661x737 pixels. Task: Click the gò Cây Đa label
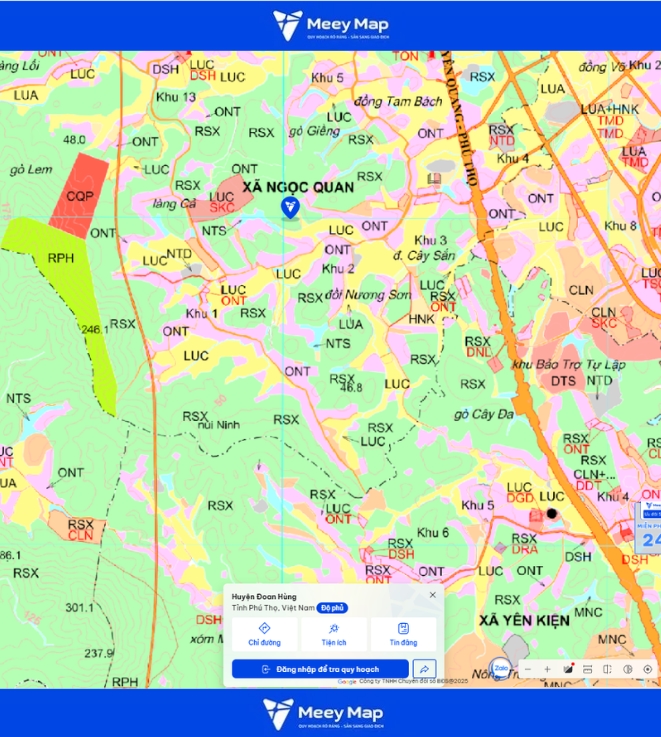point(484,414)
